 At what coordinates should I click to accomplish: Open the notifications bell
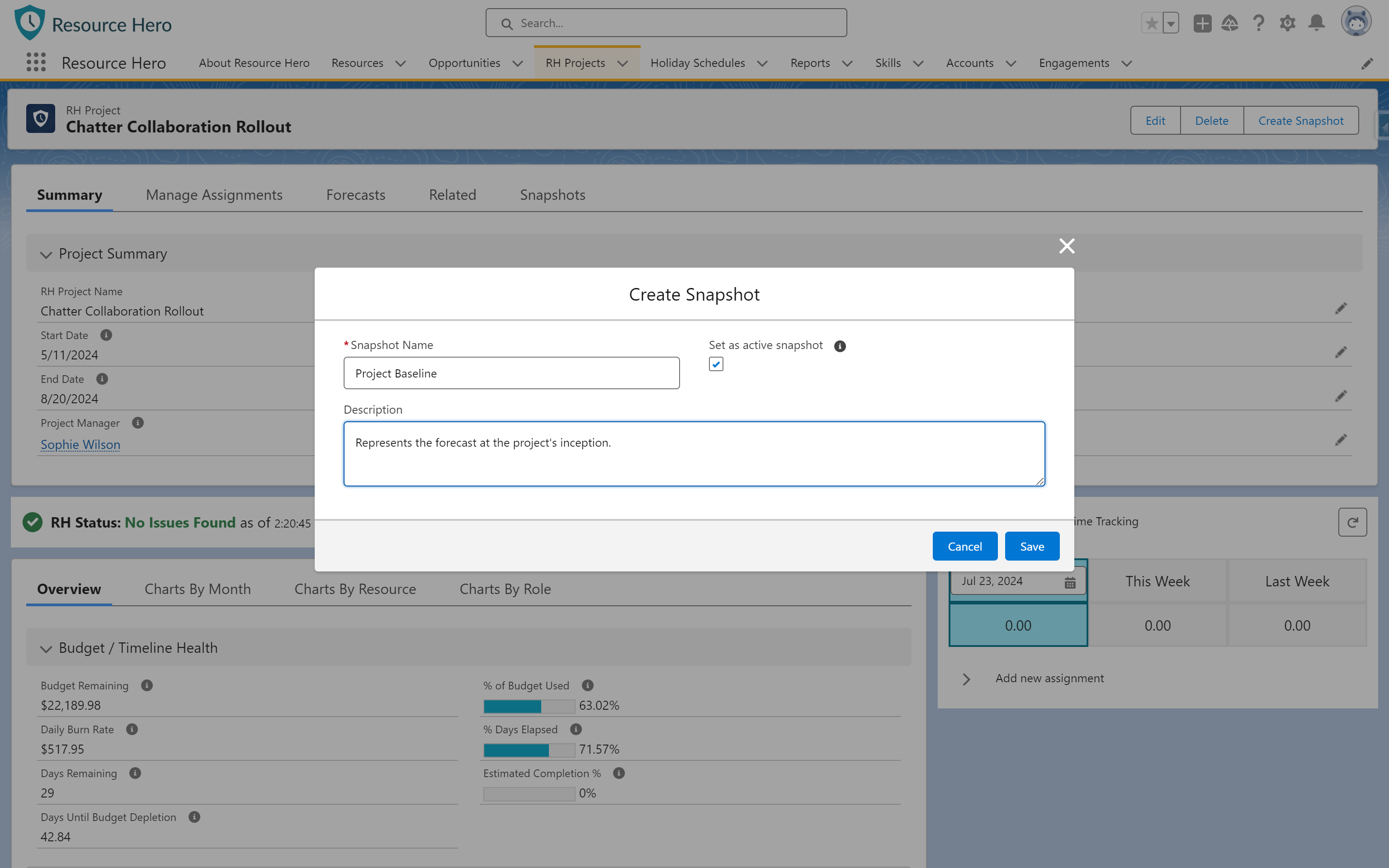click(1317, 24)
